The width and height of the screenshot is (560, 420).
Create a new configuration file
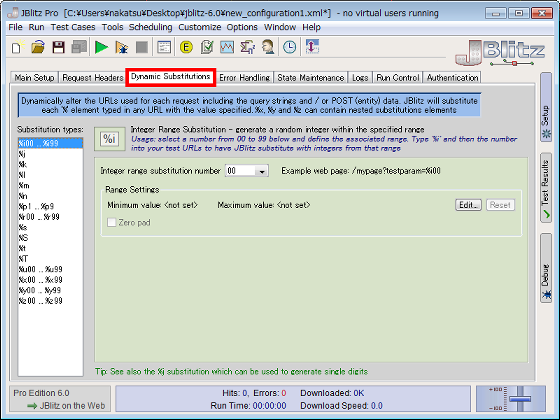tap(17, 47)
